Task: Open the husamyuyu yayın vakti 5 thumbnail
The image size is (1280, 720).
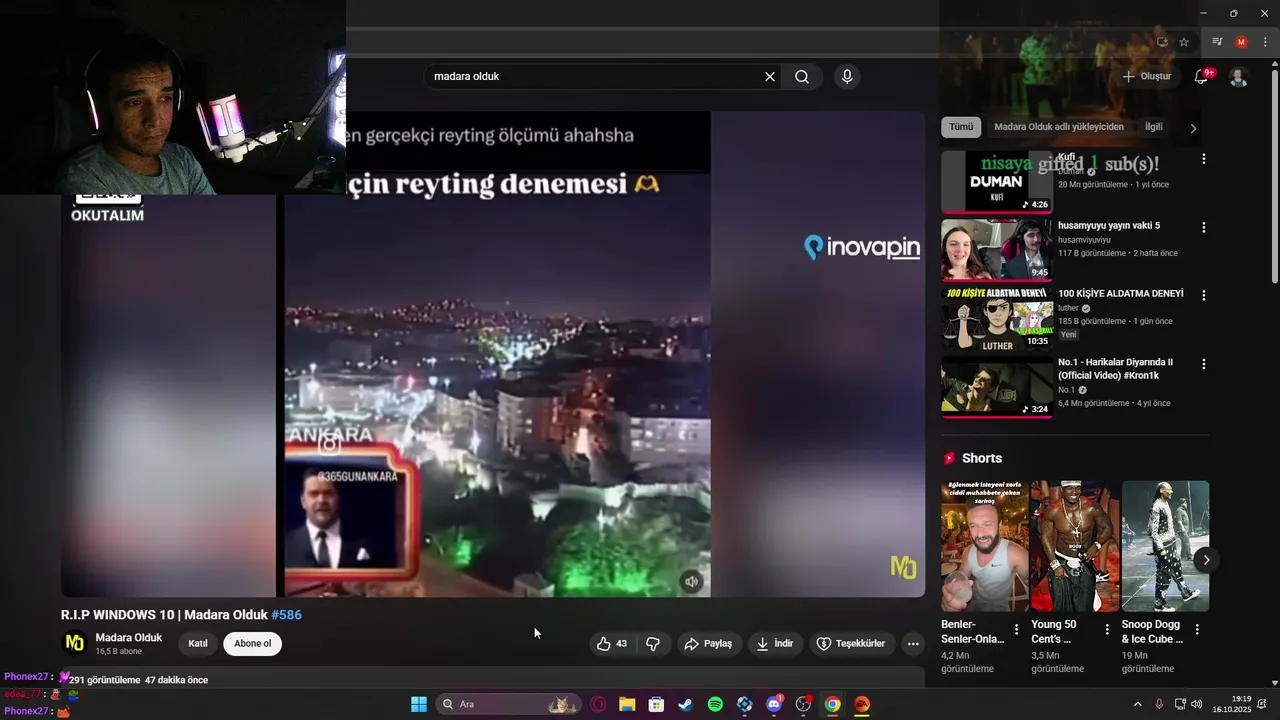Action: click(997, 250)
